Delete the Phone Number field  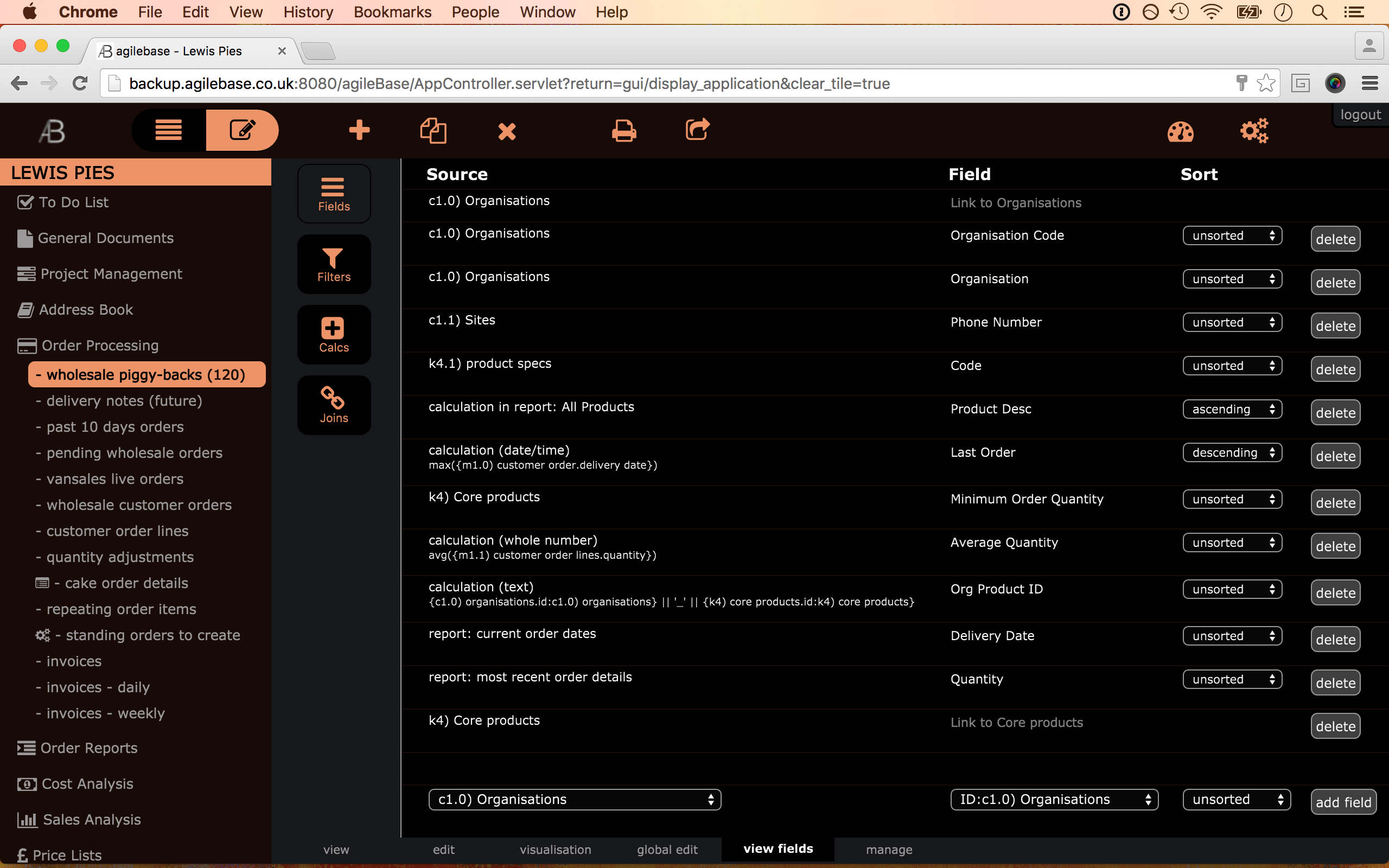pos(1335,326)
